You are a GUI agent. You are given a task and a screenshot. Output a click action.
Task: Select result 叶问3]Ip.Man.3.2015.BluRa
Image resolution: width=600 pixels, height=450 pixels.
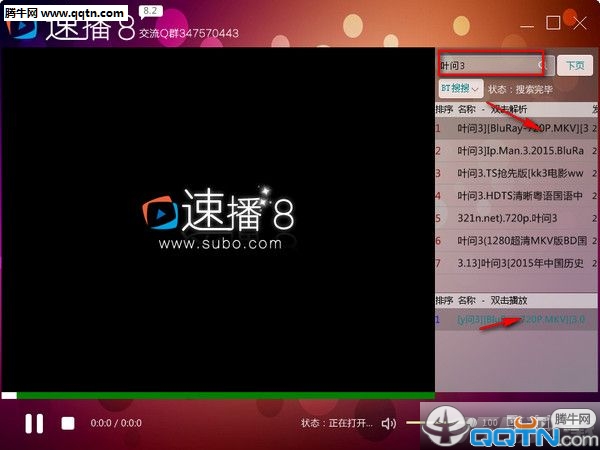[517, 151]
